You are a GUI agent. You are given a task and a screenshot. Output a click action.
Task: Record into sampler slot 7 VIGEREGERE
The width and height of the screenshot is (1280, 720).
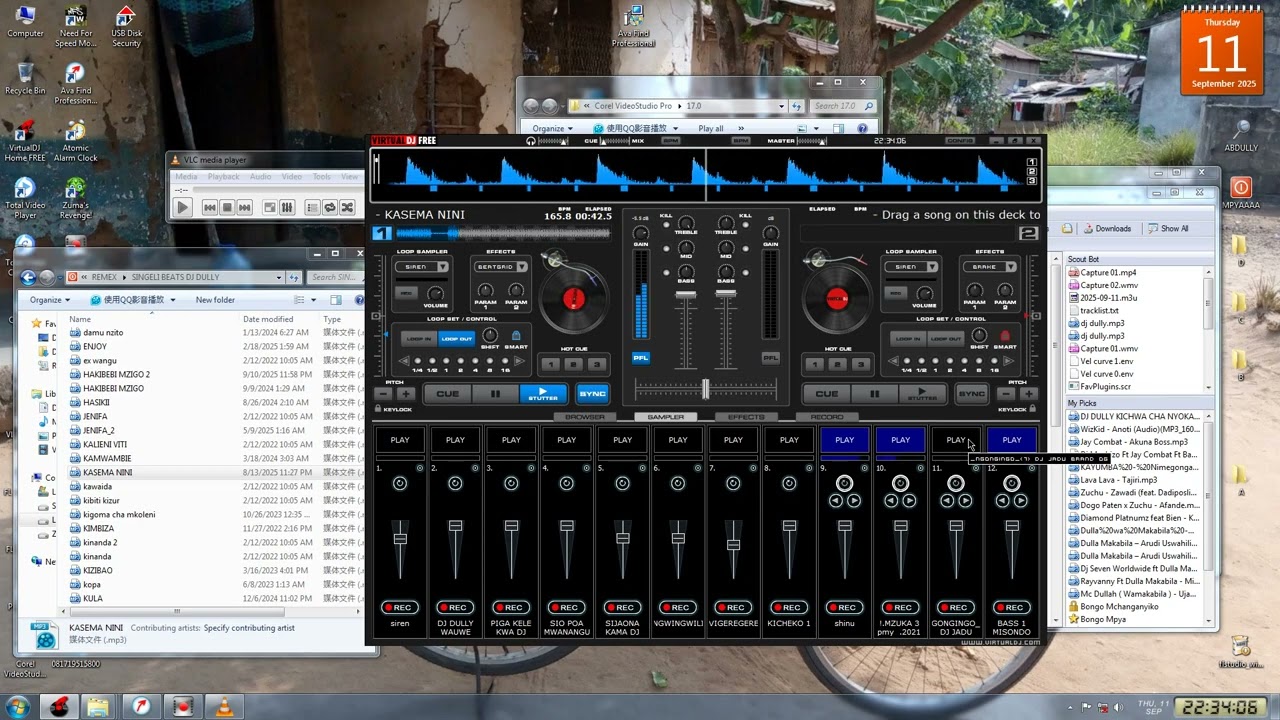[x=733, y=607]
